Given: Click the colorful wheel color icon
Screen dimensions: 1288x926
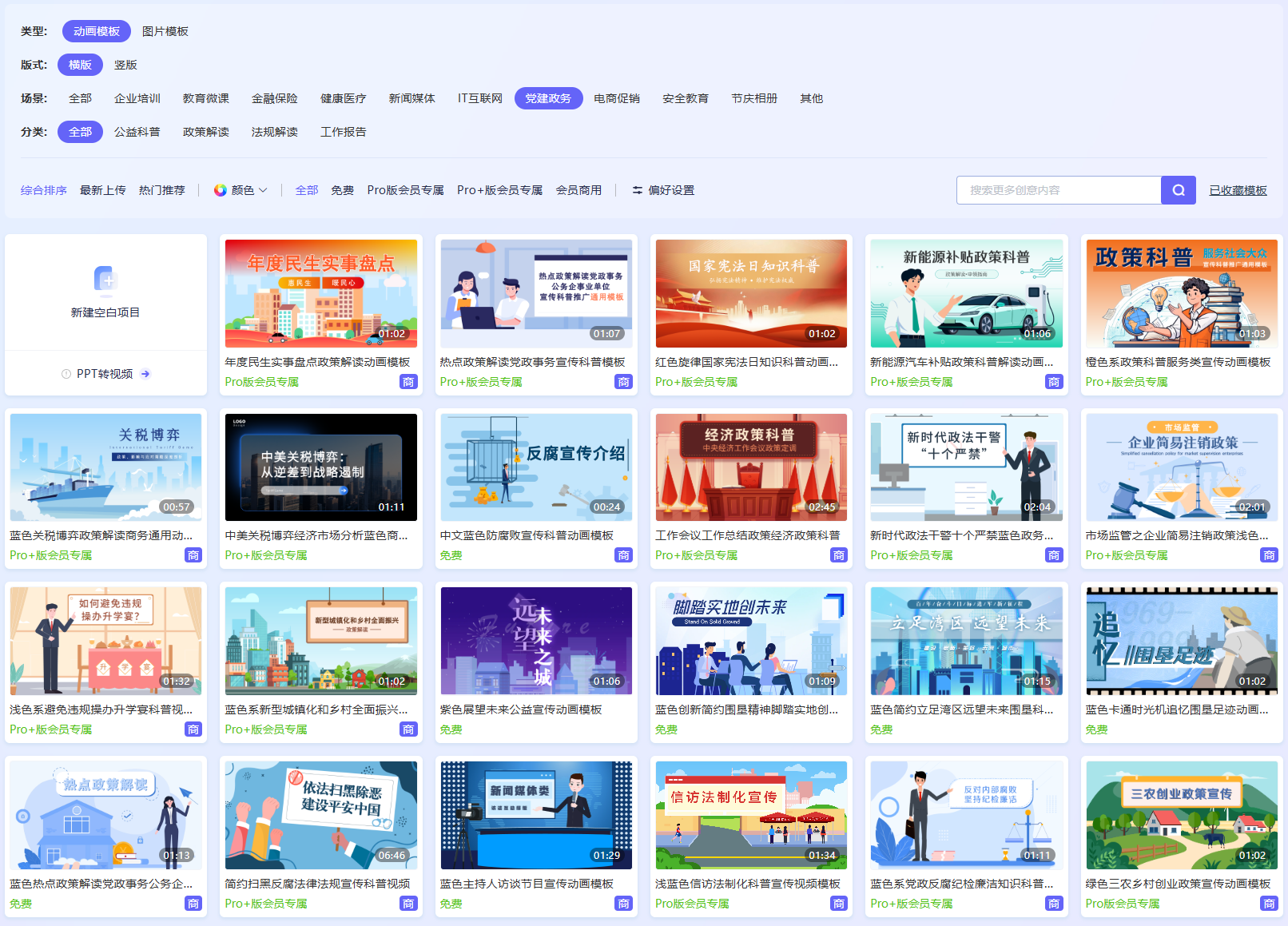Looking at the screenshot, I should click(220, 190).
